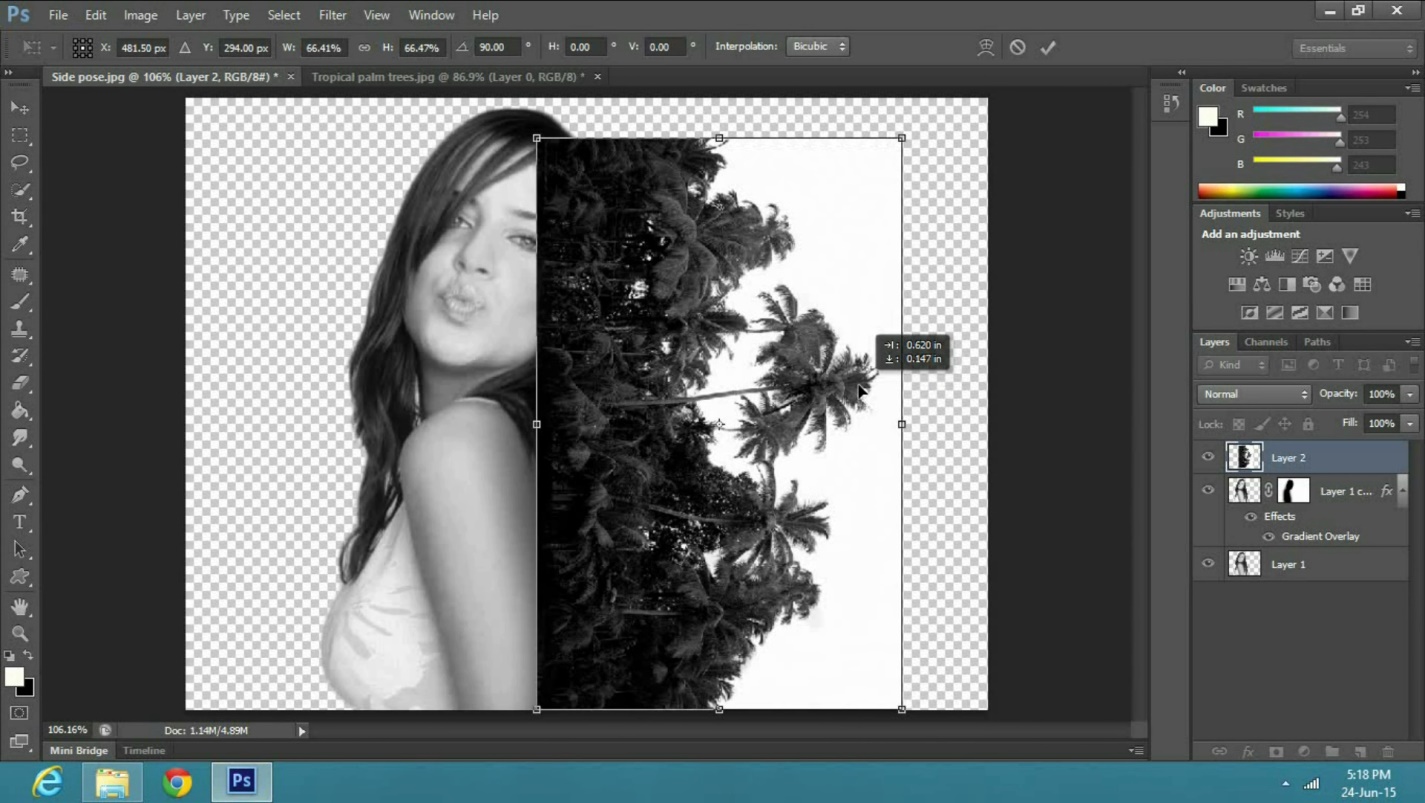This screenshot has height=803, width=1425.
Task: Hide Layer 1 using eye icon
Action: point(1208,564)
